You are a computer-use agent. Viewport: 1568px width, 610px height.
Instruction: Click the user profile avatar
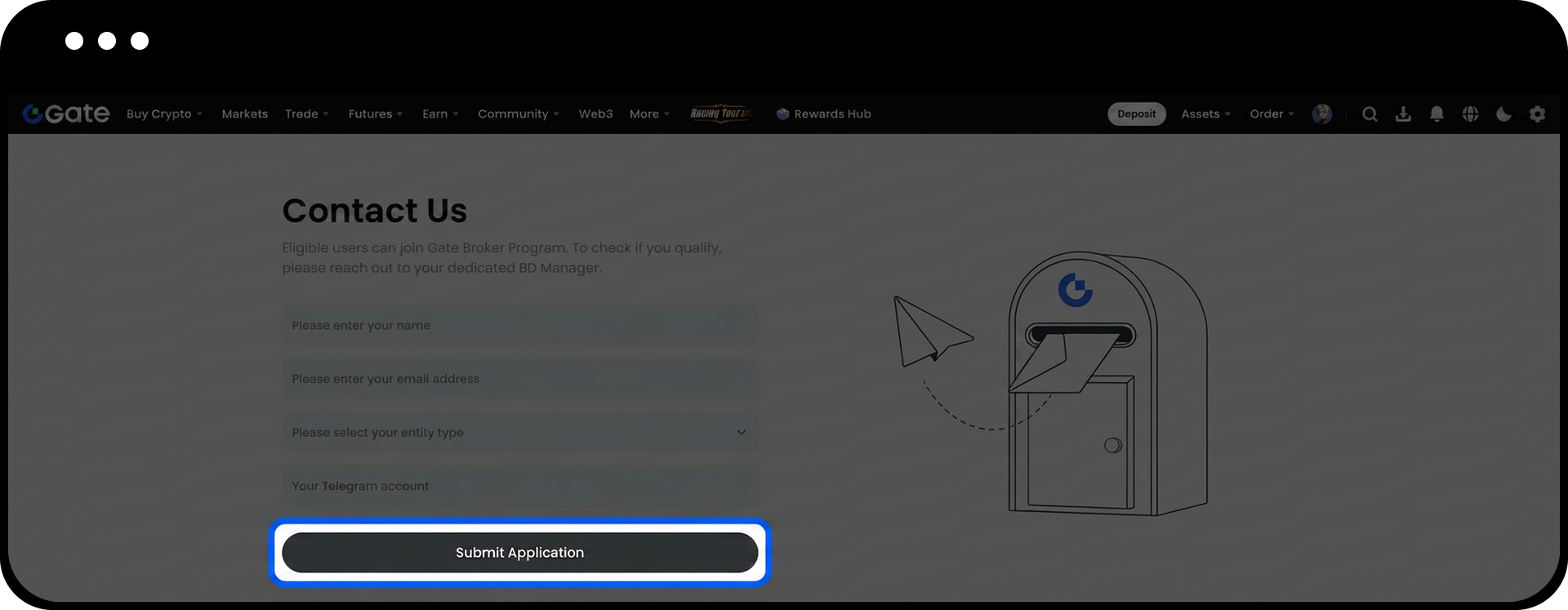(1321, 114)
